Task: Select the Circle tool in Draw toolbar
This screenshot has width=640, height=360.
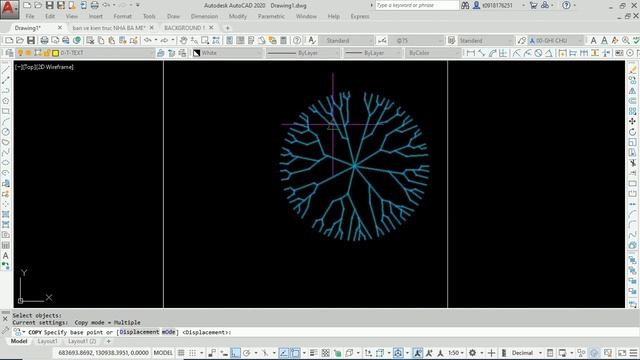Action: [6, 132]
